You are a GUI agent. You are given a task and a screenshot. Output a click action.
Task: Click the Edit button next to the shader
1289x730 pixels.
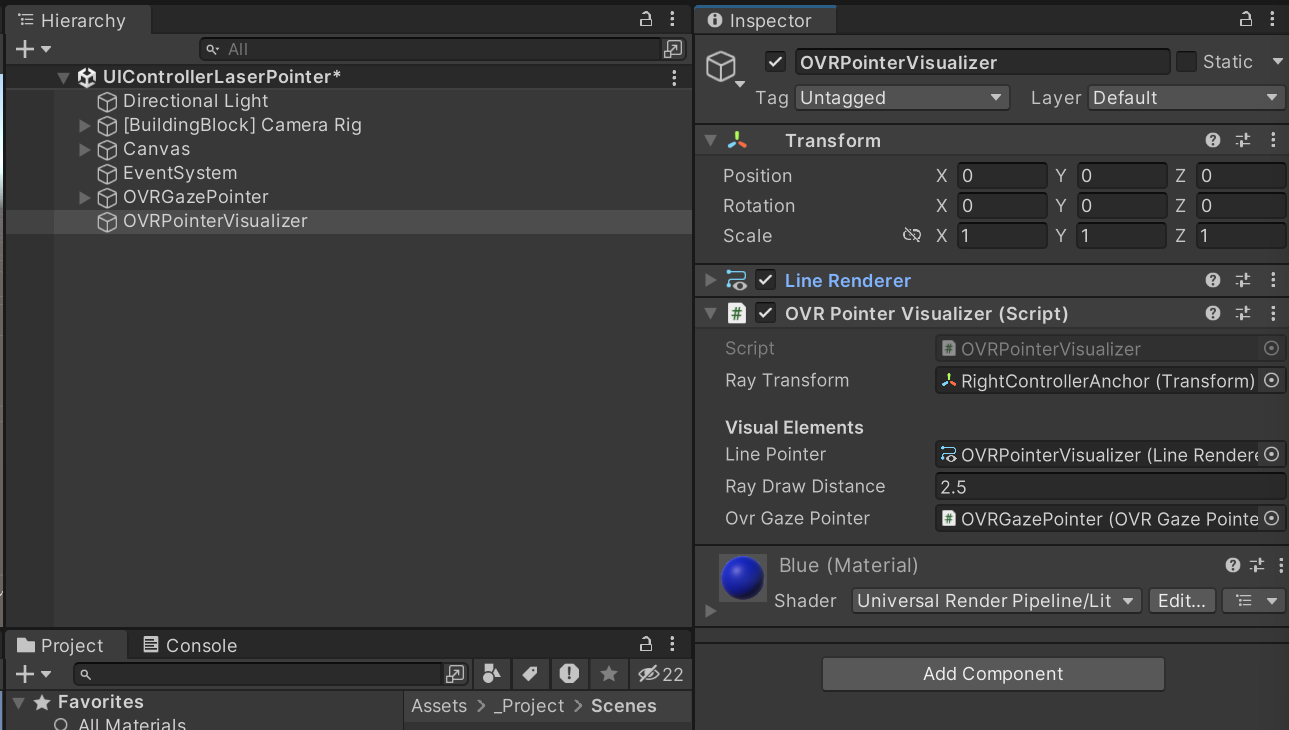(x=1181, y=601)
